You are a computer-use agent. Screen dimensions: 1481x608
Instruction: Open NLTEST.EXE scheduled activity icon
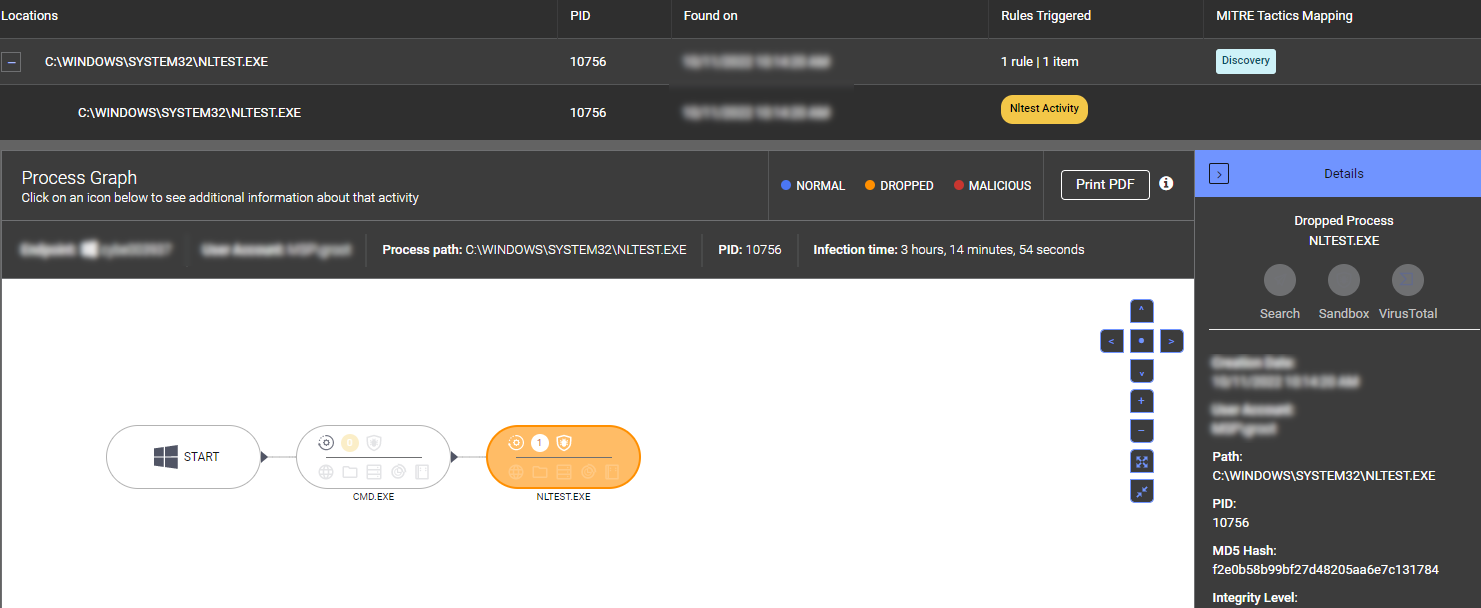click(588, 472)
